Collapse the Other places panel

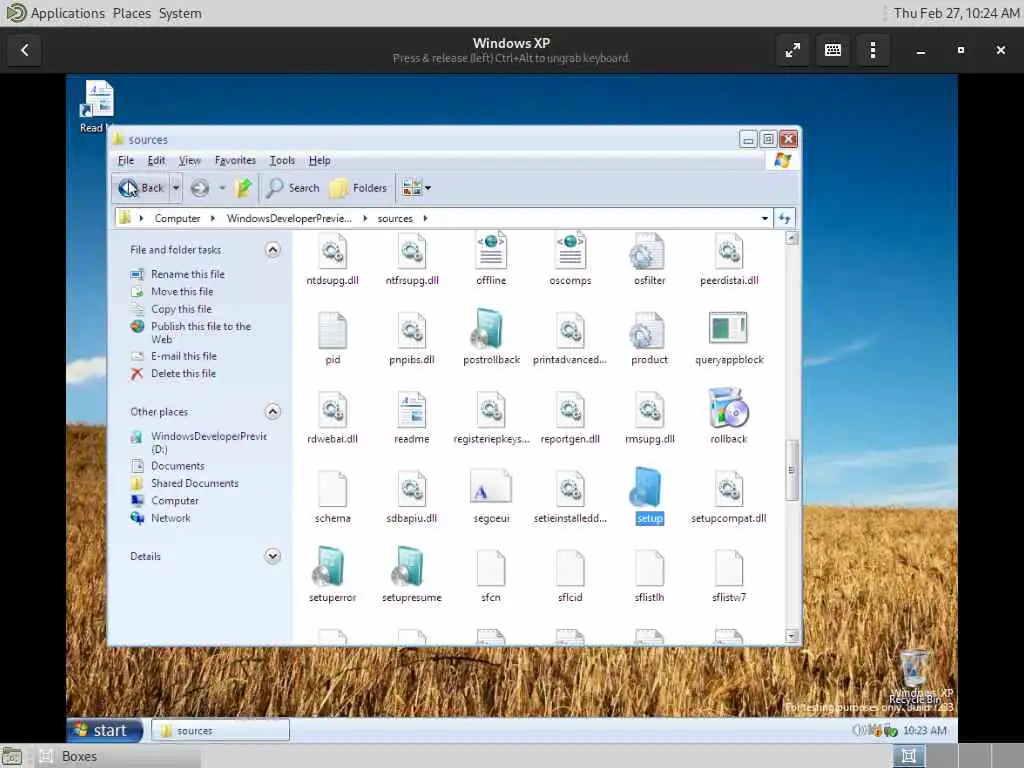(273, 411)
